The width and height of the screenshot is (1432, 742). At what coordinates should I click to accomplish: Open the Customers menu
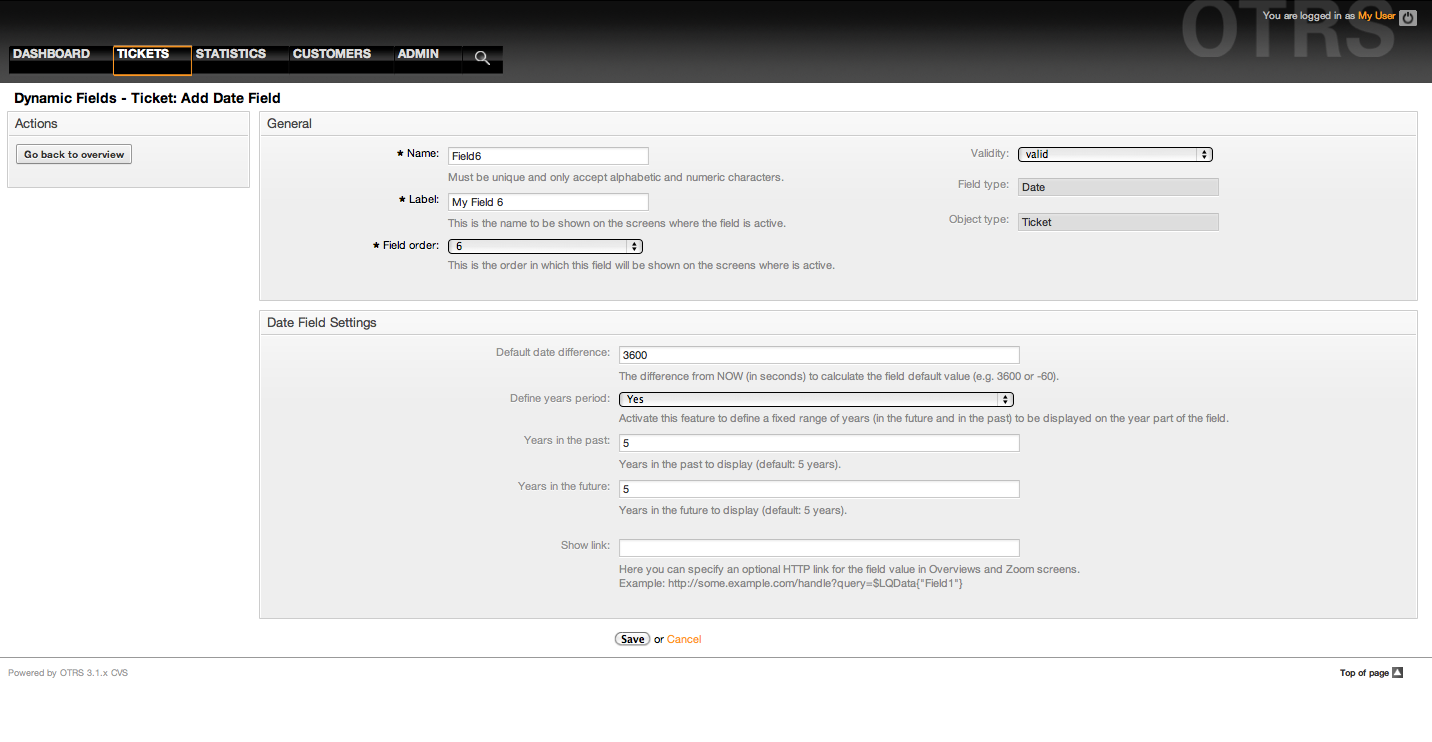(332, 54)
